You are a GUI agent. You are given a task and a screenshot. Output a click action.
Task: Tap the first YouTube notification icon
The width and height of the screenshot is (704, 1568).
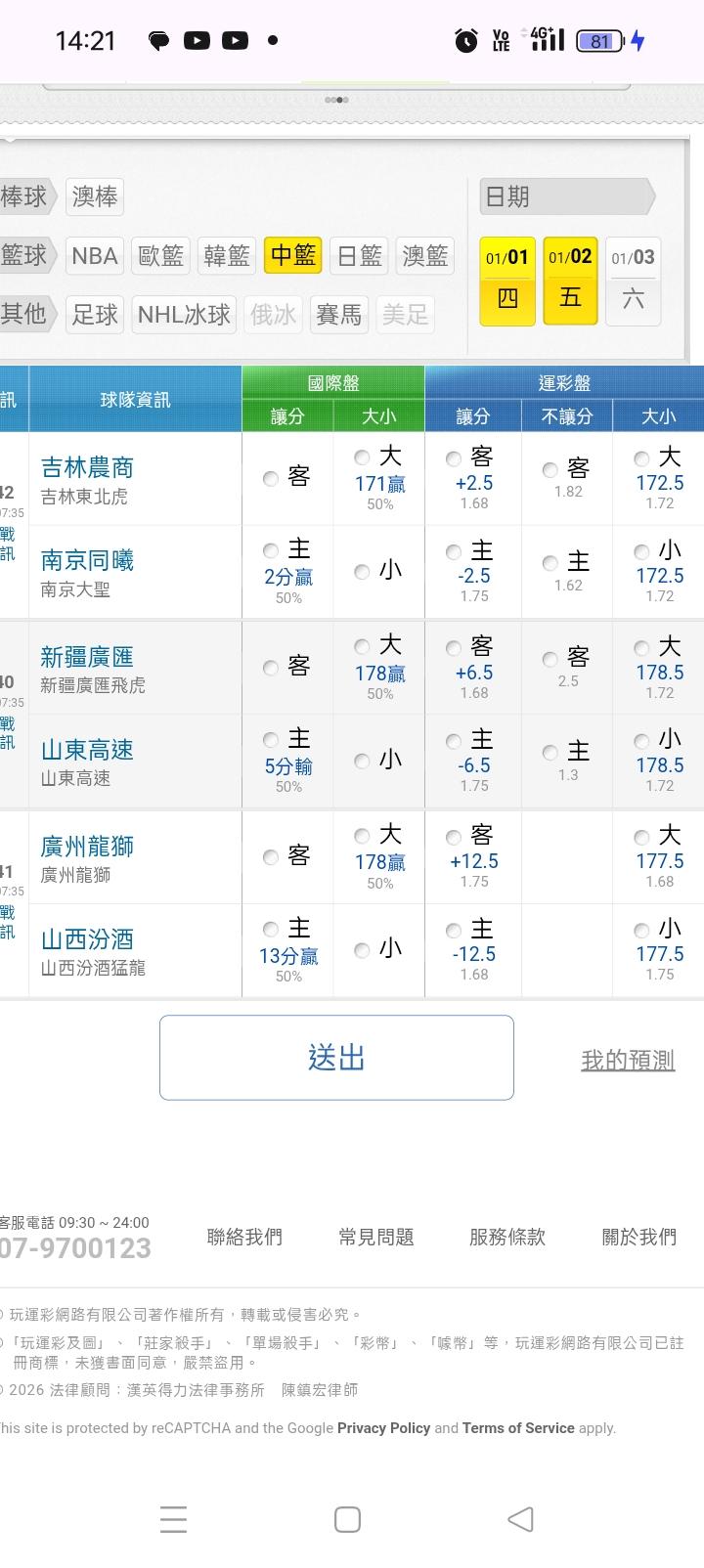point(197,41)
